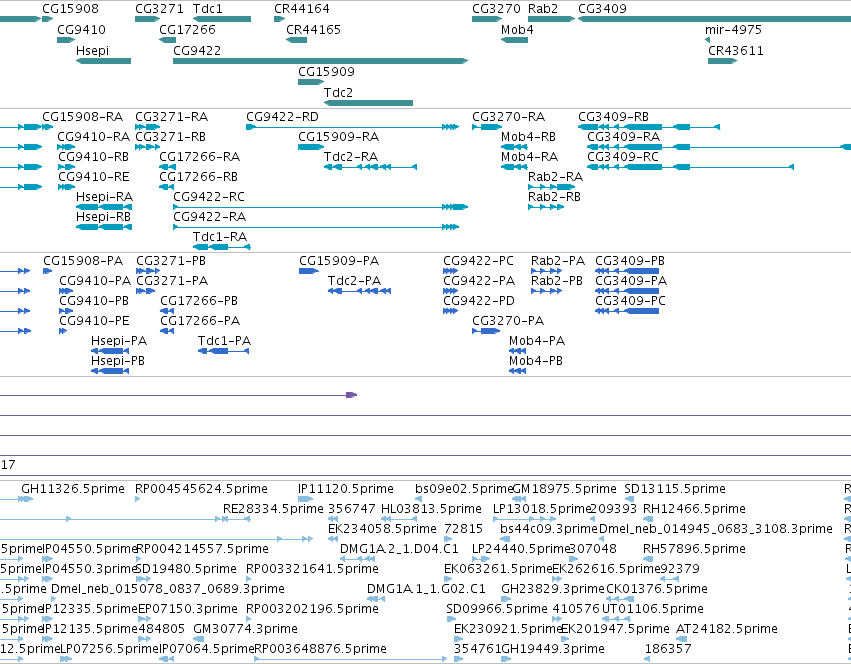Click the CG17266-RB transcript label
This screenshot has width=851, height=664.
point(198,176)
